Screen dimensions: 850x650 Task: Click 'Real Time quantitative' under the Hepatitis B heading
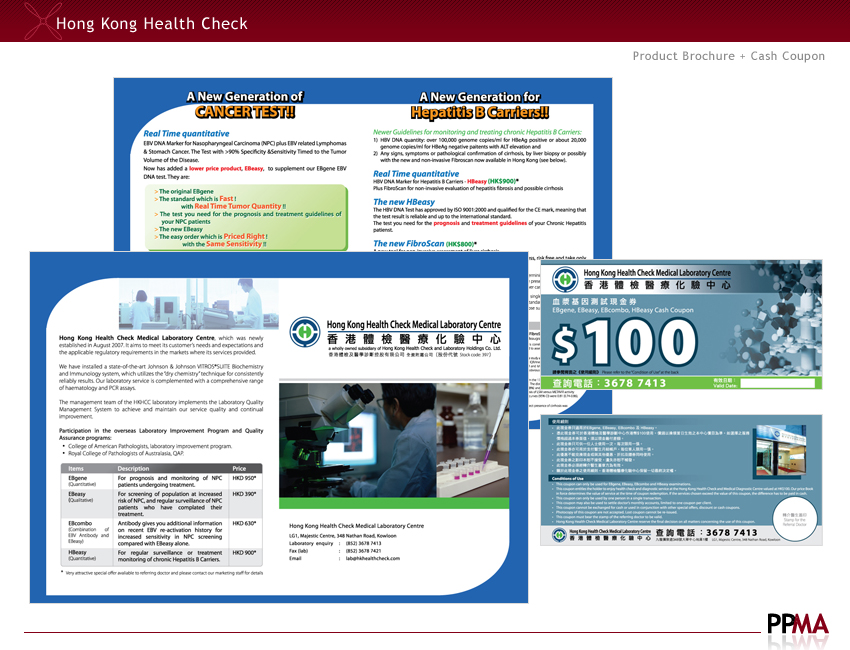[416, 173]
